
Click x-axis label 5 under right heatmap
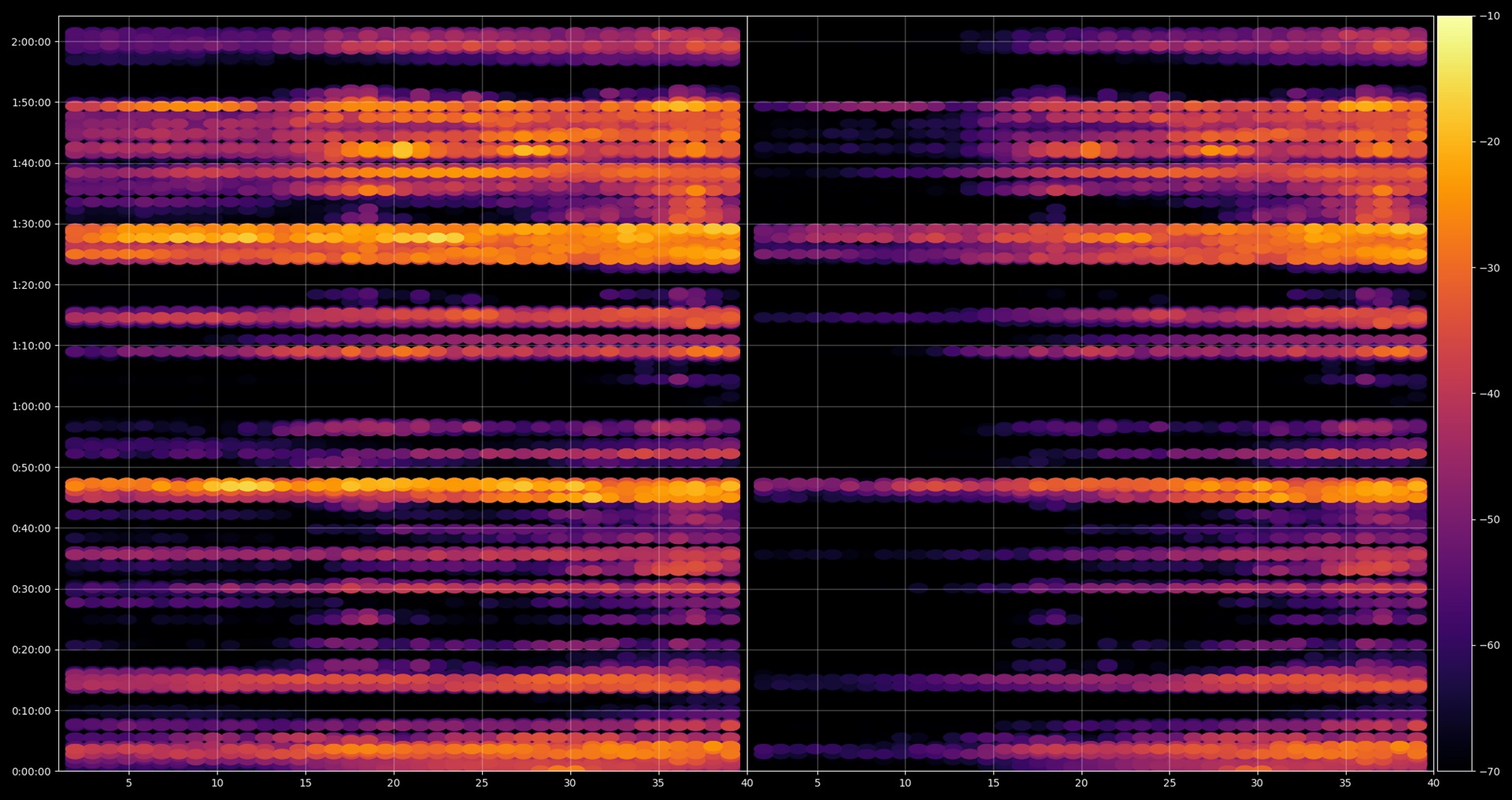coord(817,783)
